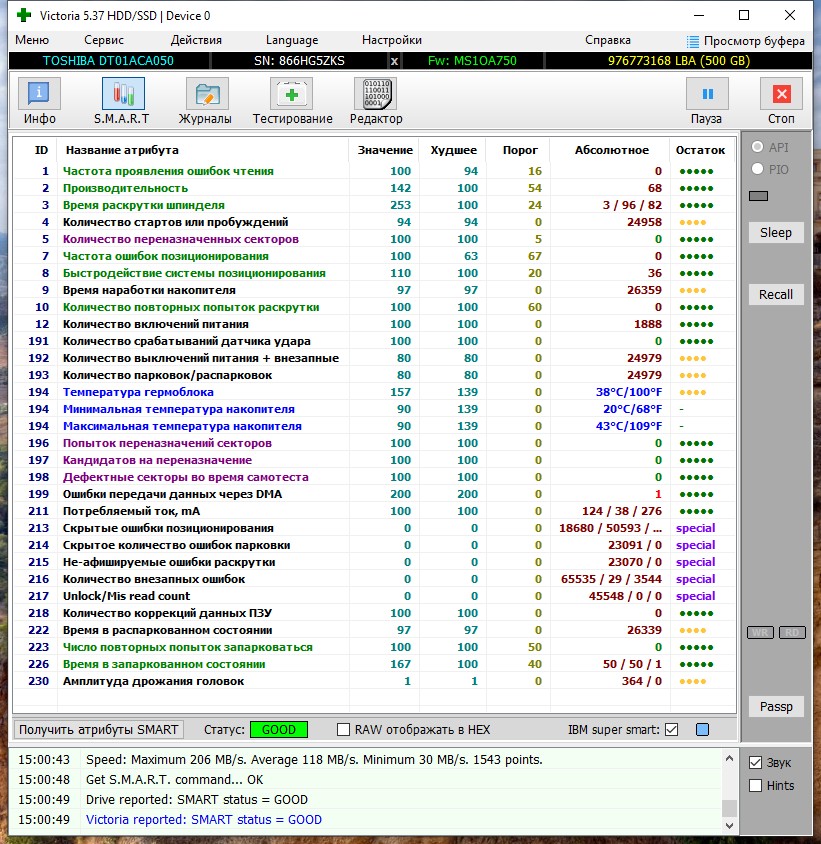Viewport: 821px width, 844px height.
Task: Open the Редактор hex editor icon
Action: pos(375,94)
